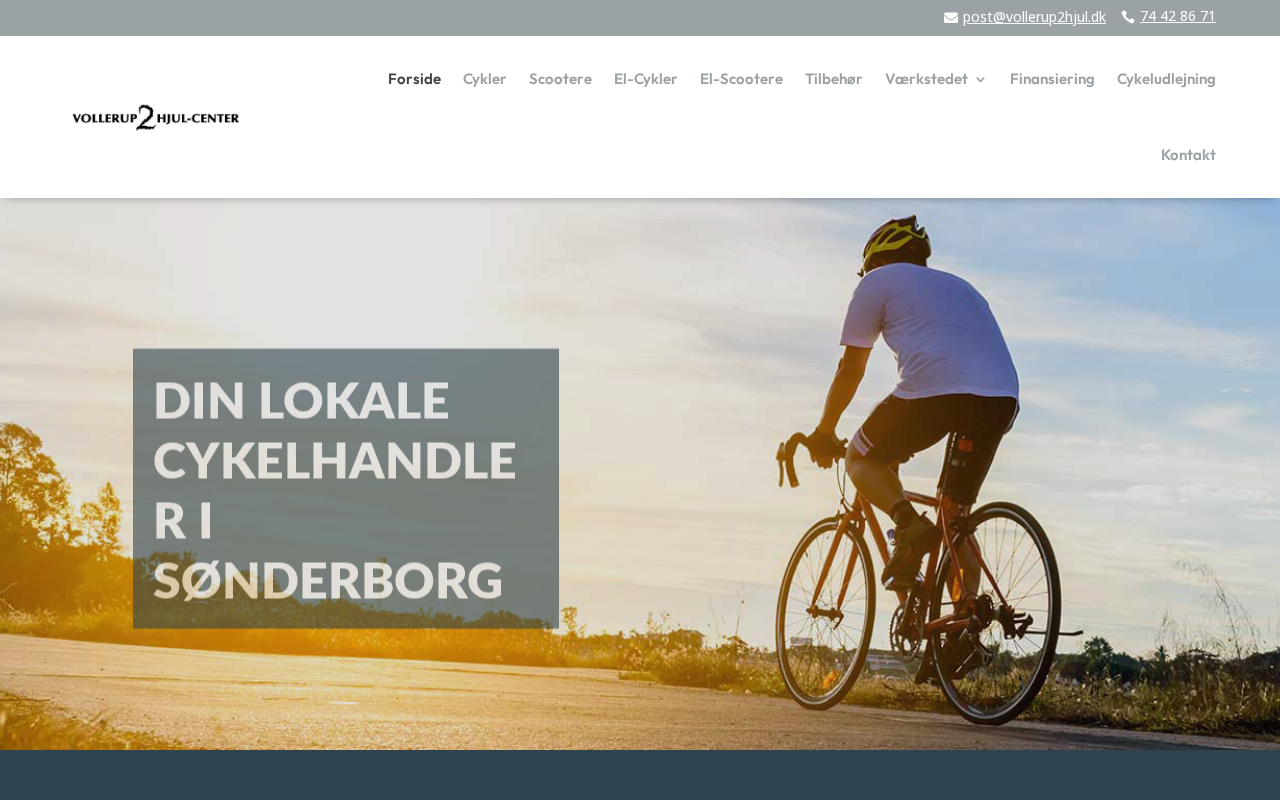Click the phone handset icon
The image size is (1280, 800).
(x=1128, y=17)
